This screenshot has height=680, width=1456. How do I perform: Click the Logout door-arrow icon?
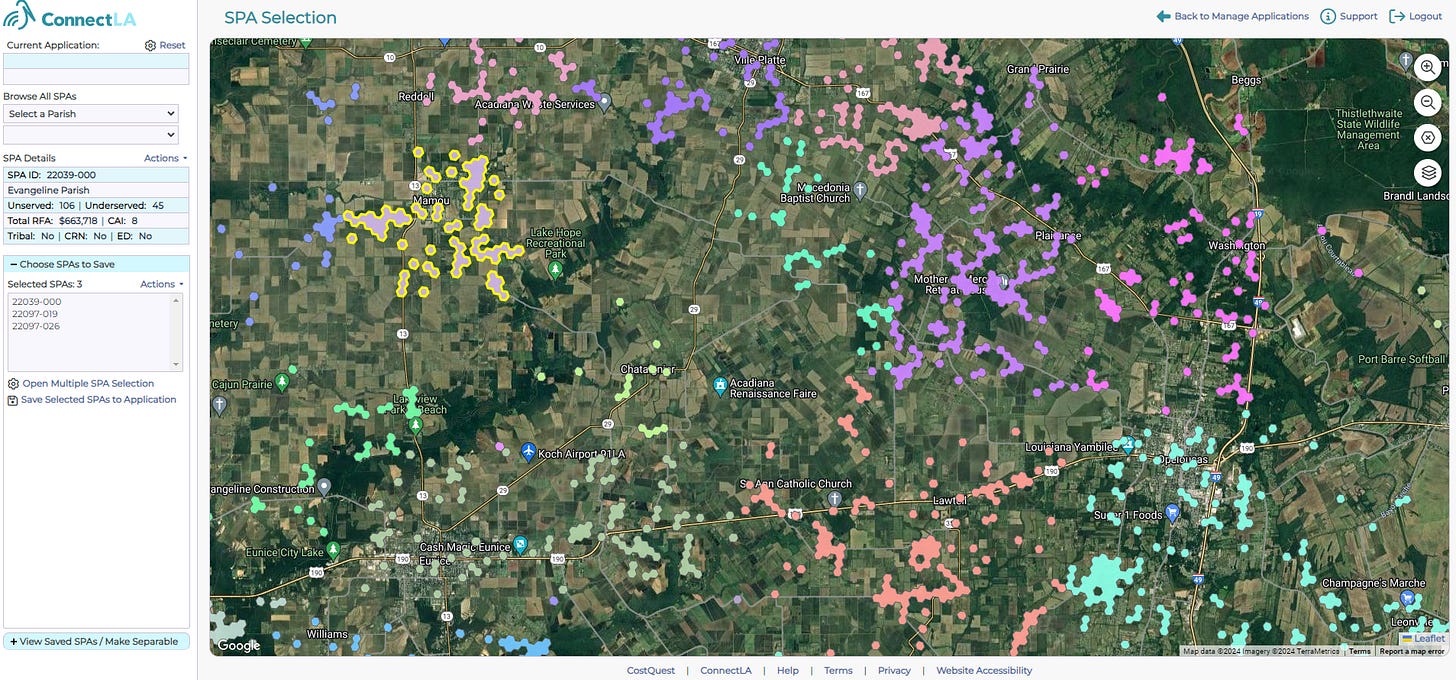[x=1397, y=16]
